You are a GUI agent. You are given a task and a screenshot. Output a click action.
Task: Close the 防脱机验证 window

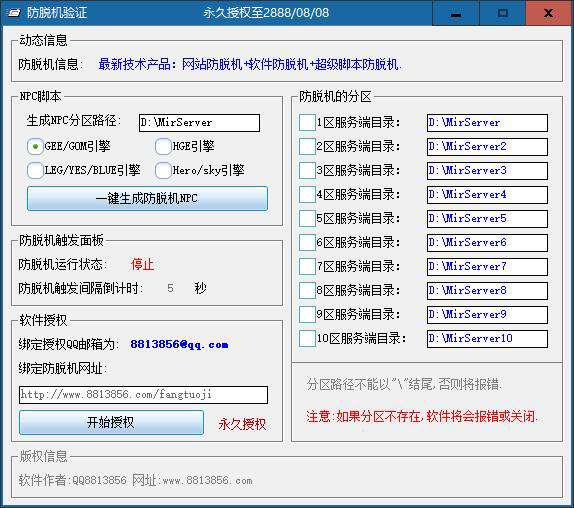[548, 13]
